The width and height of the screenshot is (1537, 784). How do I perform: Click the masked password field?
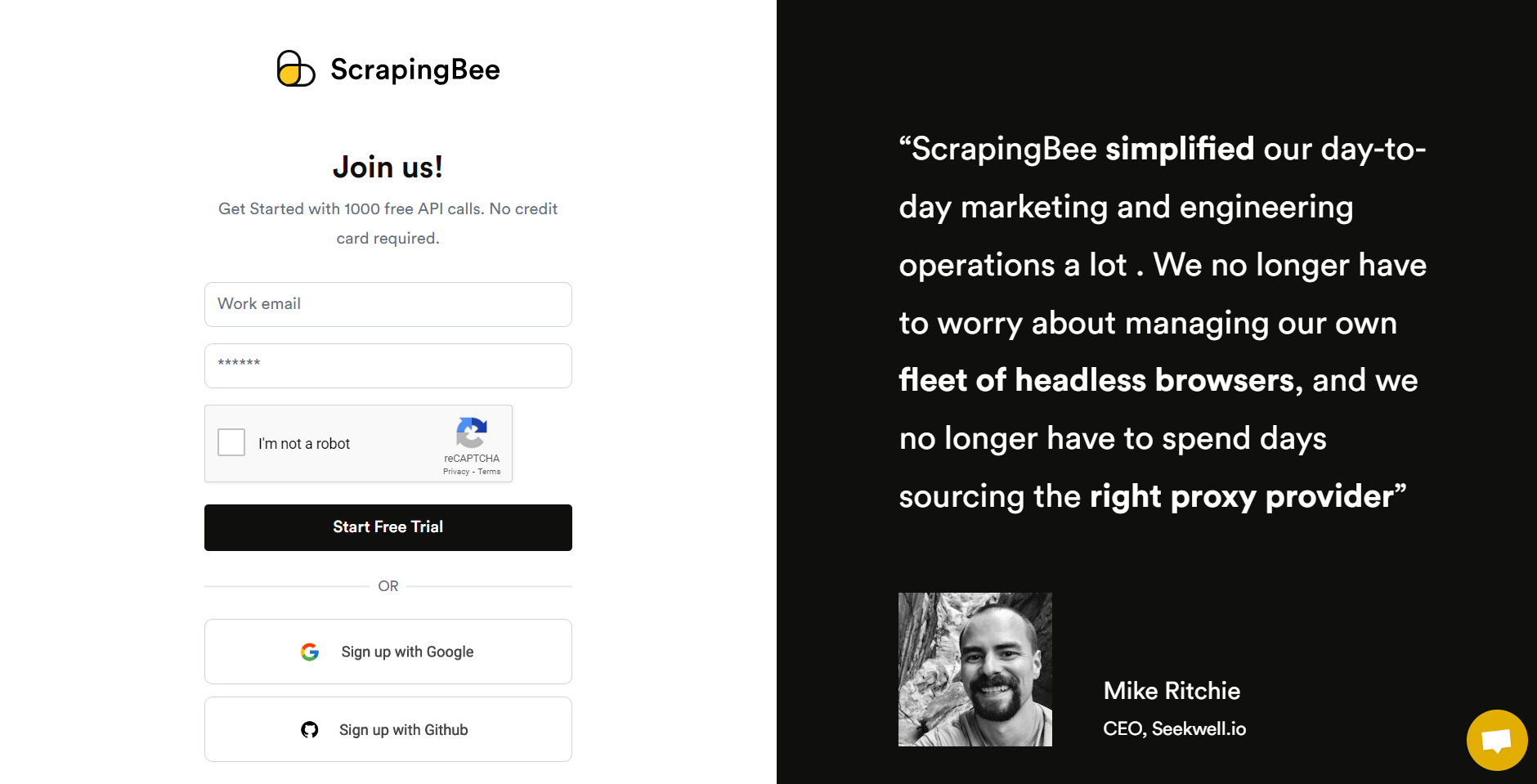pyautogui.click(x=388, y=365)
